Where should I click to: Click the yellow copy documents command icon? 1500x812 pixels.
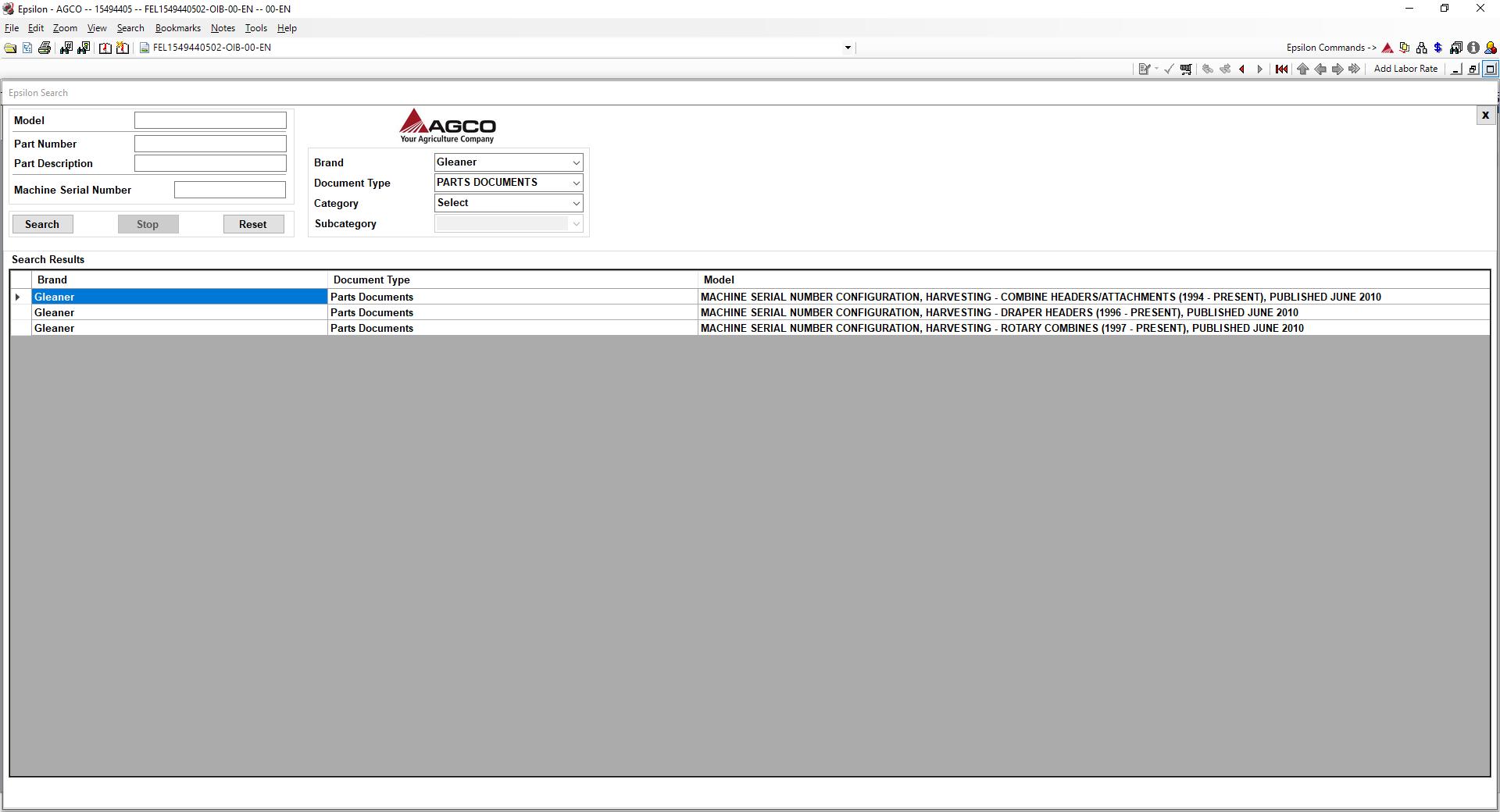1405,48
